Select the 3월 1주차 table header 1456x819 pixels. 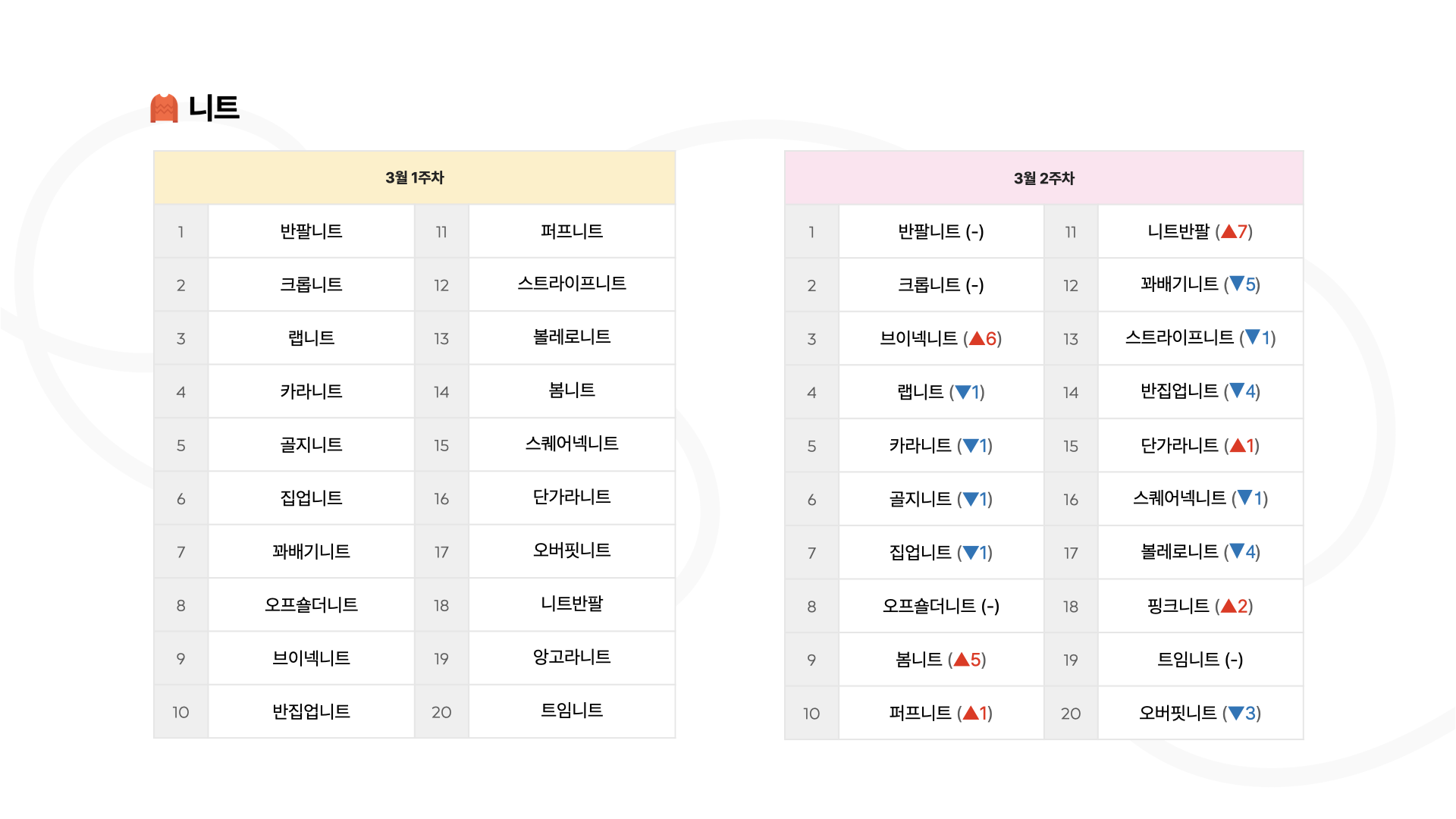point(414,177)
